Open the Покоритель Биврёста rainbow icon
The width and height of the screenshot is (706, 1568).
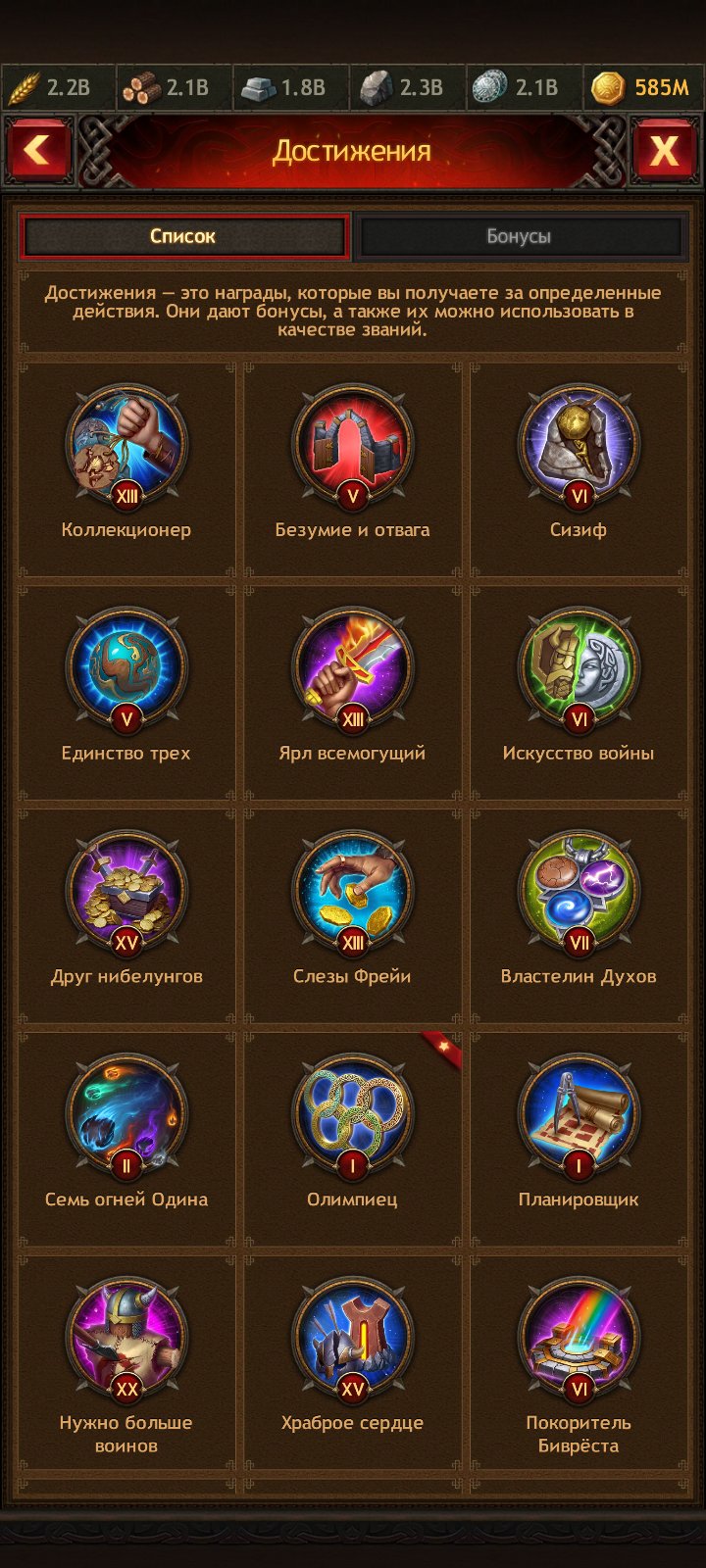pyautogui.click(x=579, y=1339)
